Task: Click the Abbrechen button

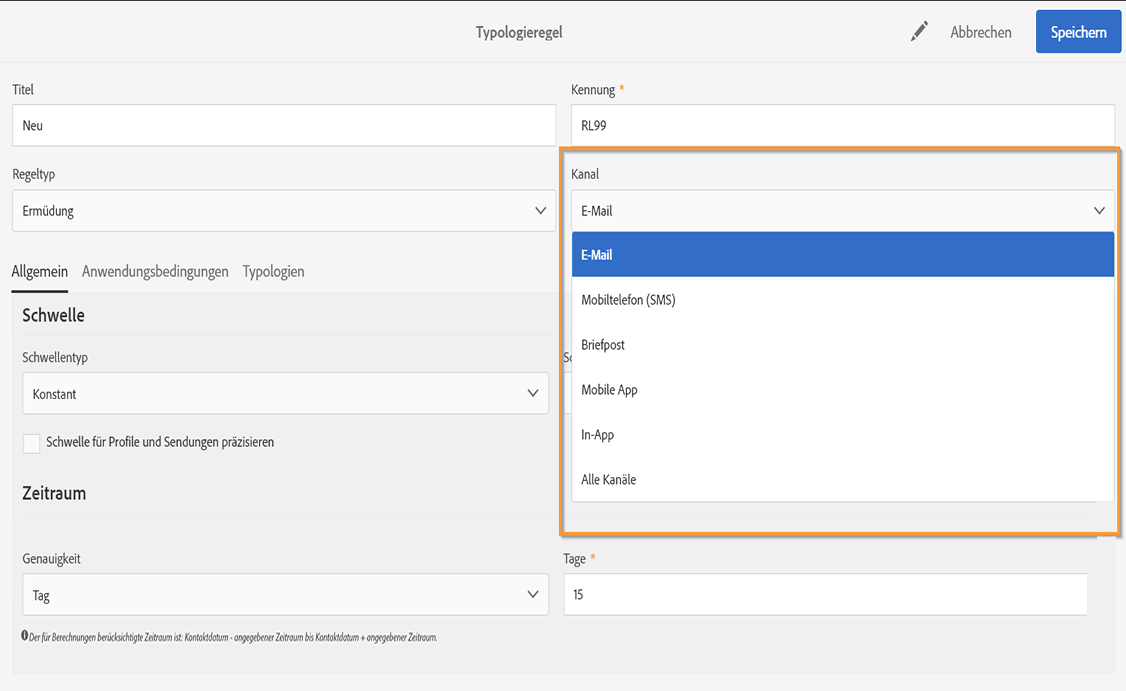Action: (x=980, y=32)
